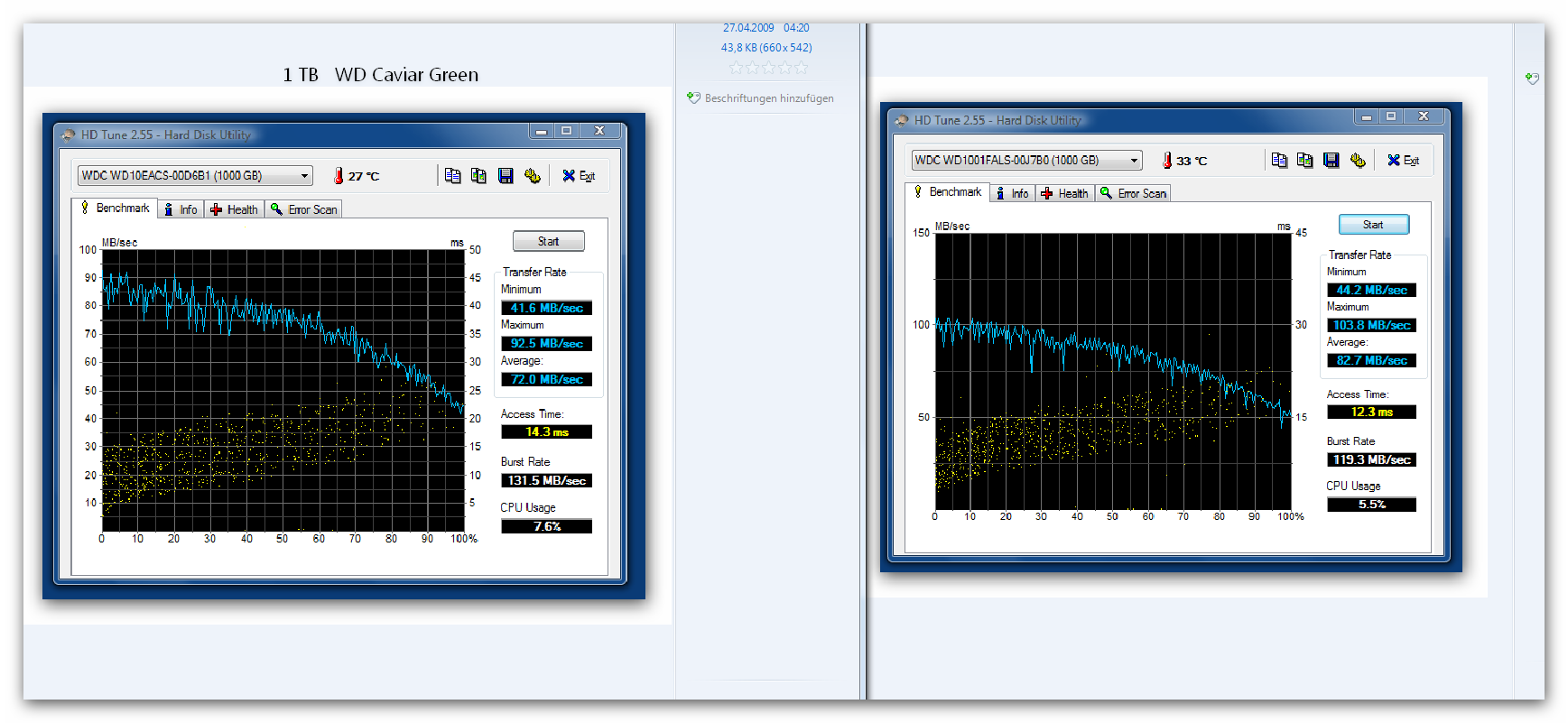Click Exit in the WD1001FALS window toolbar
The width and height of the screenshot is (1568, 723).
click(x=1404, y=161)
